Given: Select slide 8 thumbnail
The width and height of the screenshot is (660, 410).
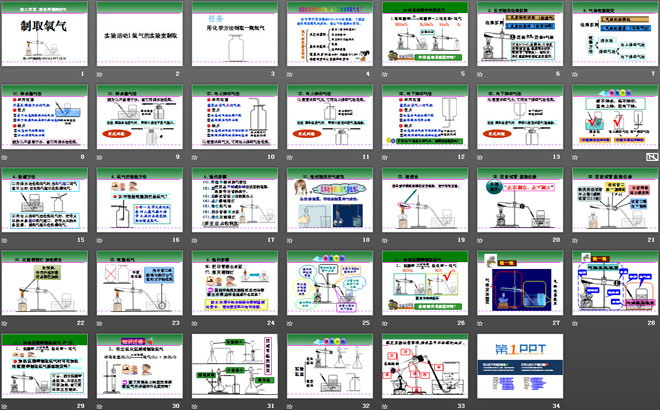Looking at the screenshot, I should pos(45,117).
